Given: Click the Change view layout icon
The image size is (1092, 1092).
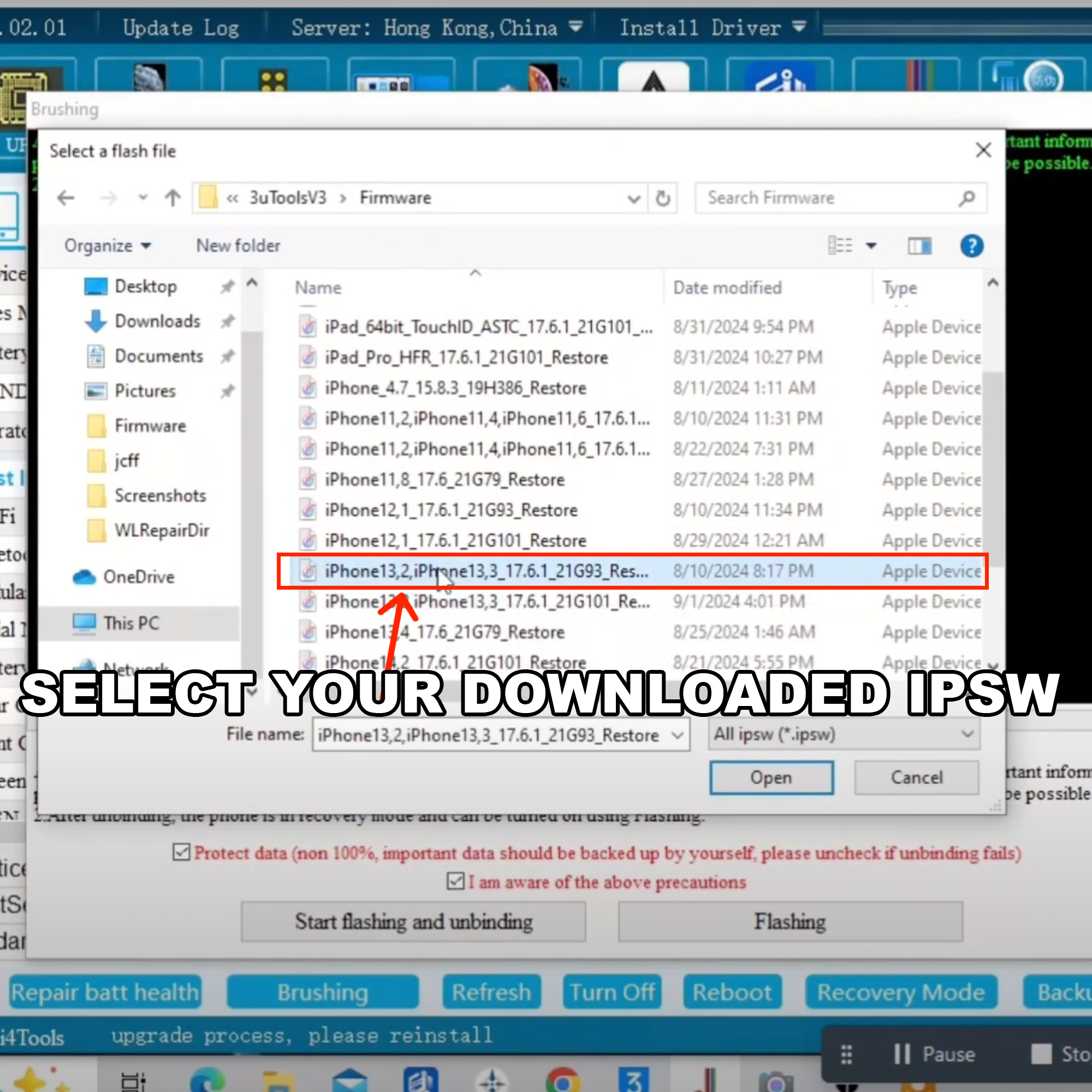Looking at the screenshot, I should [x=840, y=246].
